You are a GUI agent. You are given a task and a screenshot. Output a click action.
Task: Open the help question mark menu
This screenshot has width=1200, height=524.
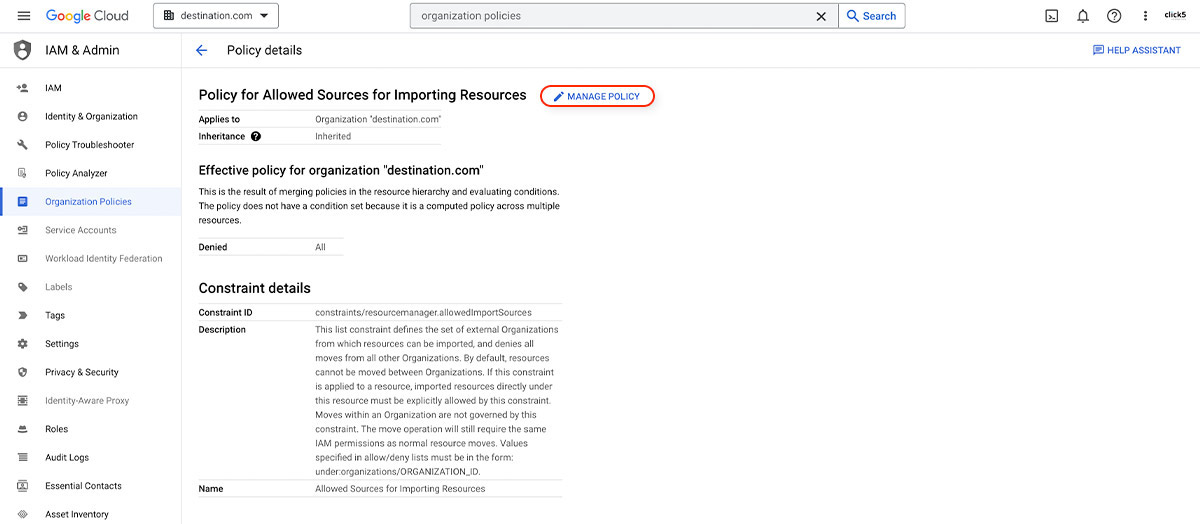(1114, 16)
